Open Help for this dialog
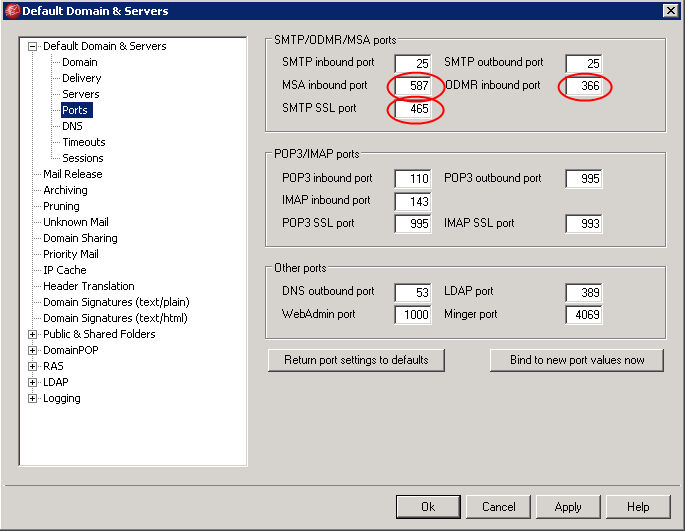 click(x=638, y=507)
